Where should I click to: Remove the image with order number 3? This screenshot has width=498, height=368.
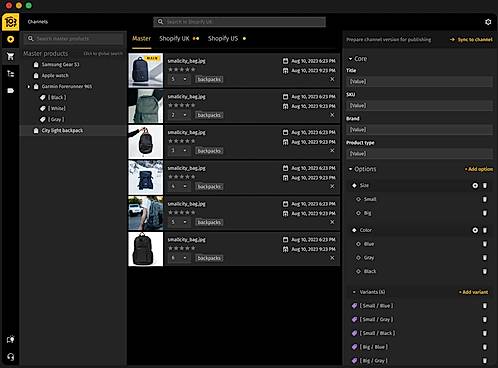coord(332,151)
